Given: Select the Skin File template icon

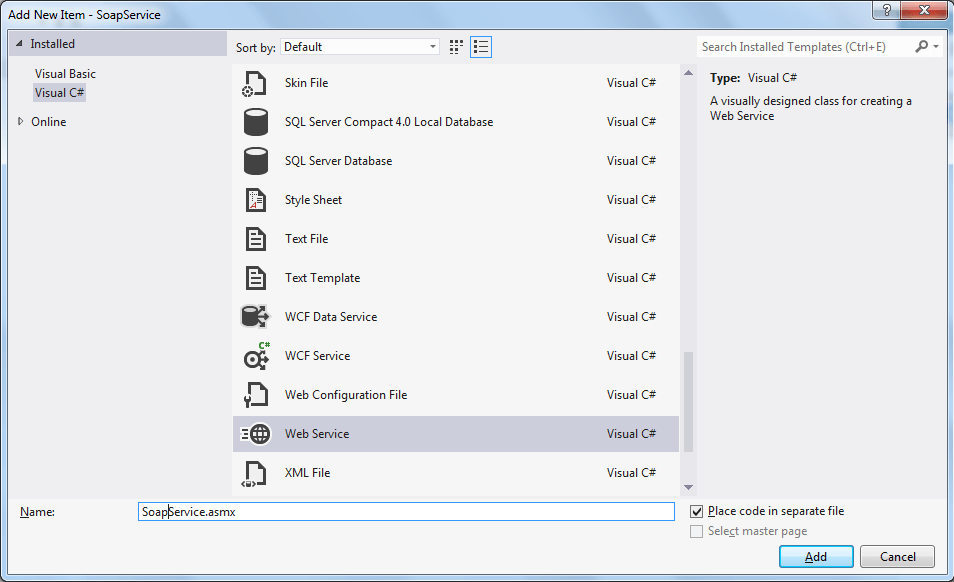Looking at the screenshot, I should coord(256,83).
